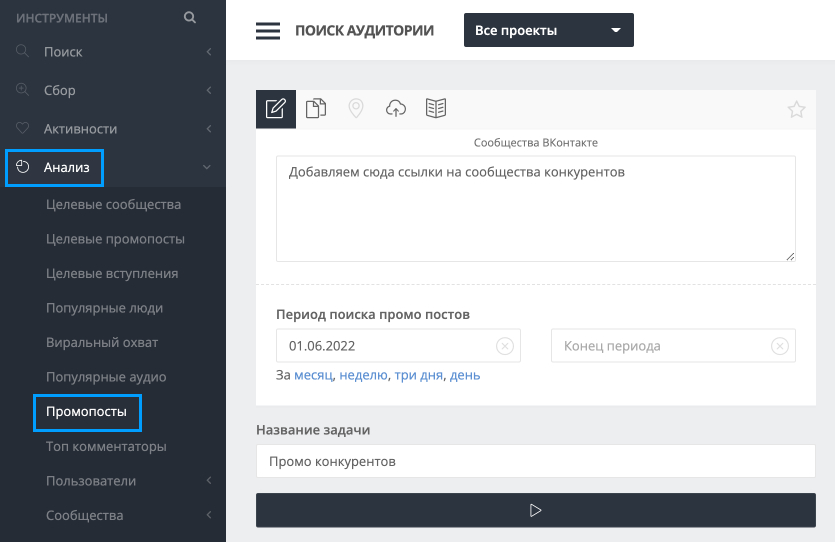
Task: Open the hamburger menu icon
Action: [x=268, y=31]
